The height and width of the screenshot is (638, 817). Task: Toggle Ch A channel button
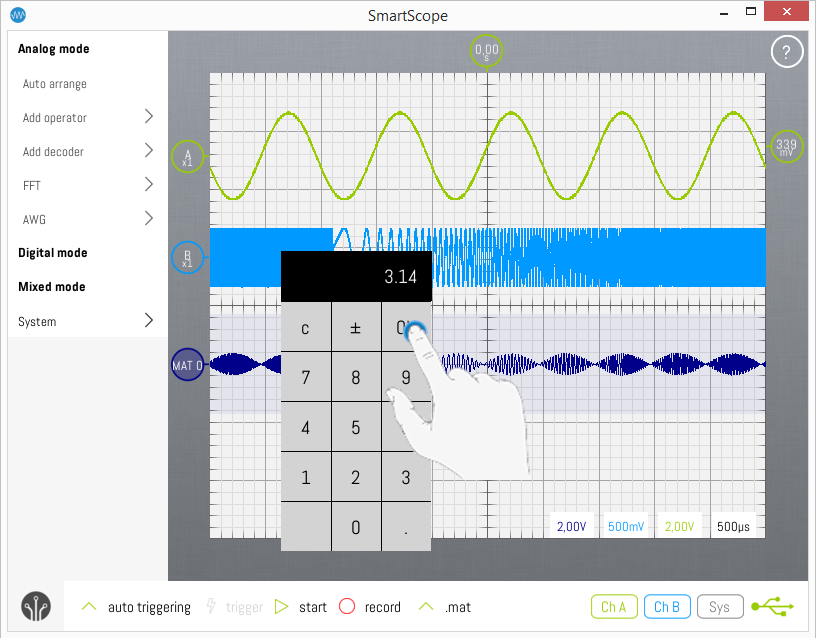pyautogui.click(x=613, y=607)
